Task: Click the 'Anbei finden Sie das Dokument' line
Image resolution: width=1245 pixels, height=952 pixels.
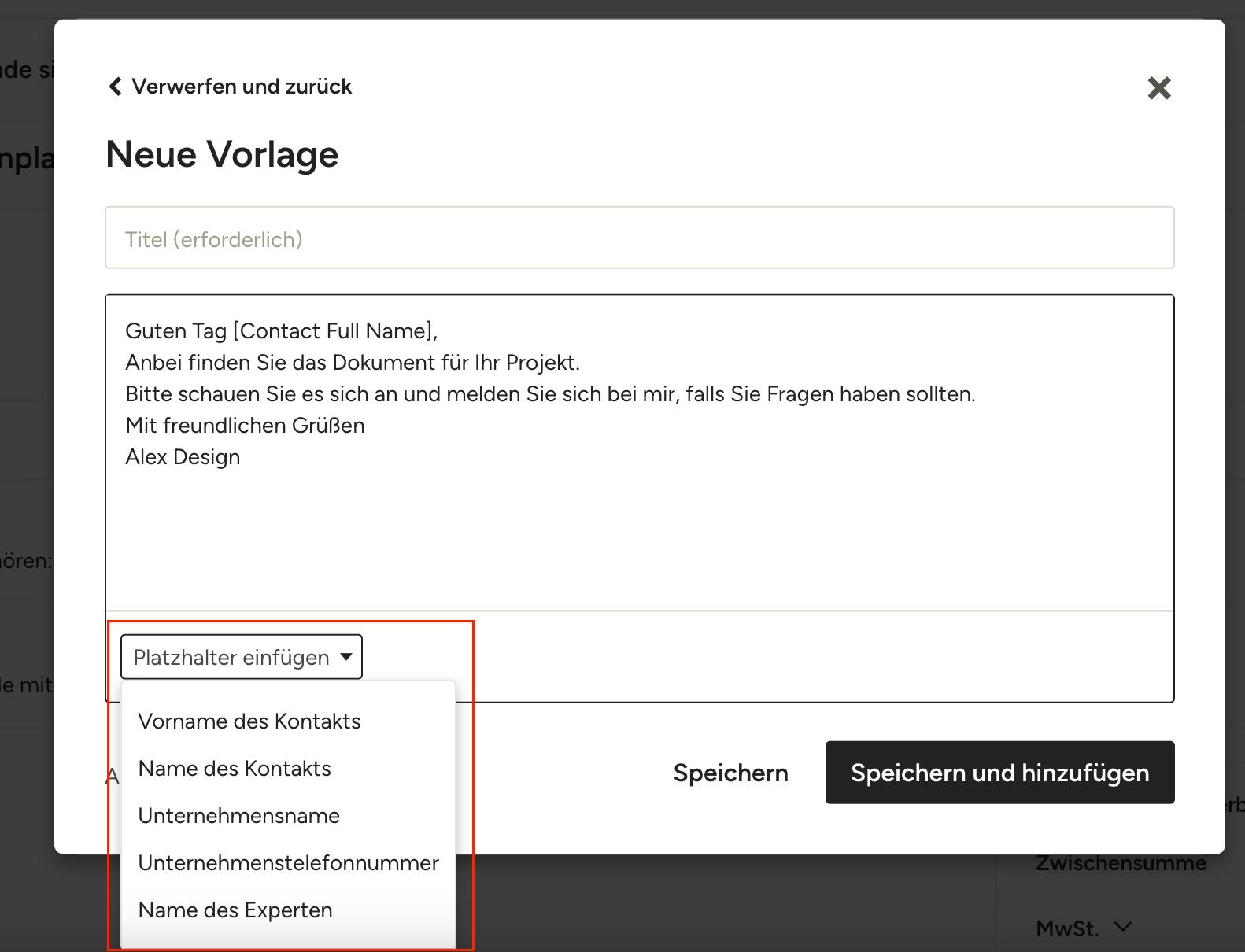Action: coord(352,363)
